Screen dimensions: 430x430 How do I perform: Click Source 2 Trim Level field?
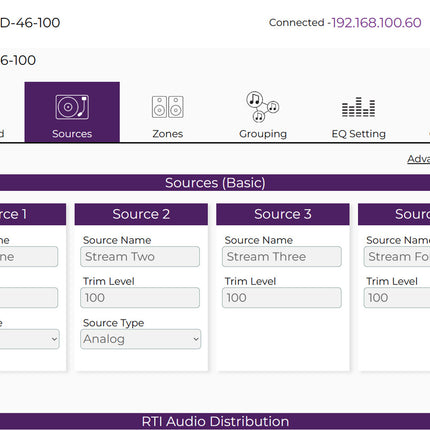[x=140, y=298]
